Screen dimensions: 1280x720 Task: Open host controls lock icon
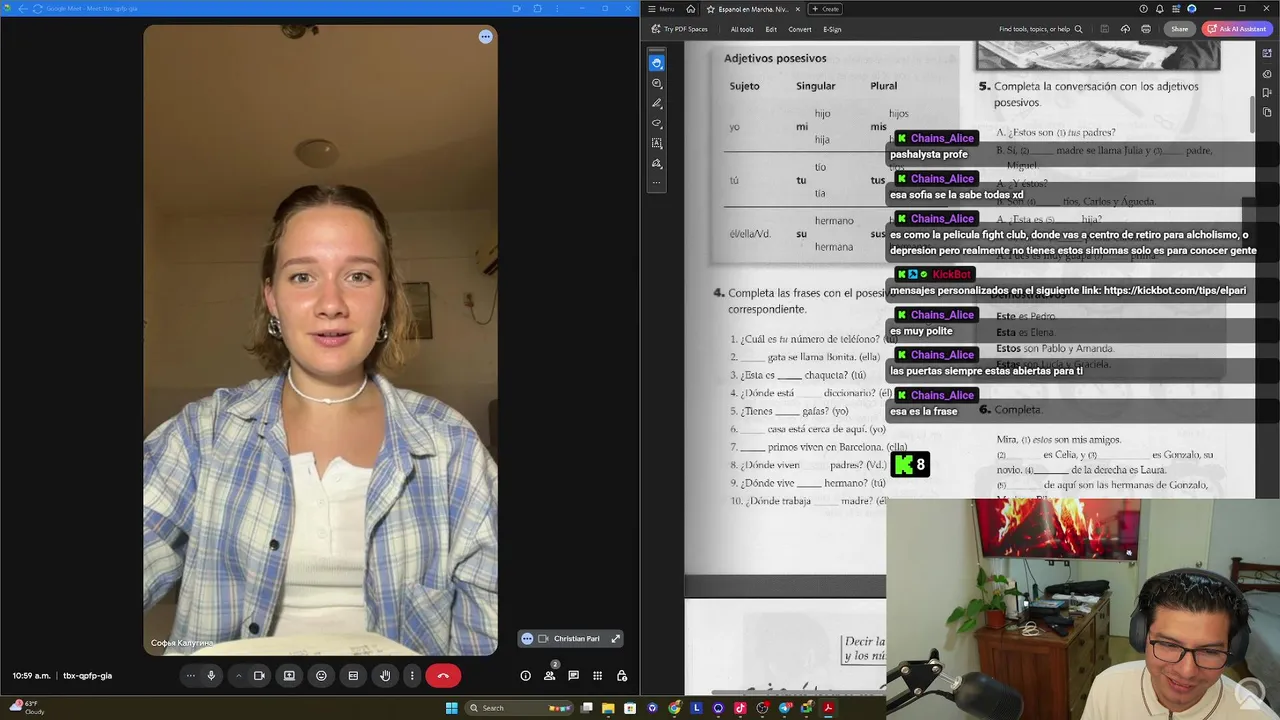[x=622, y=676]
